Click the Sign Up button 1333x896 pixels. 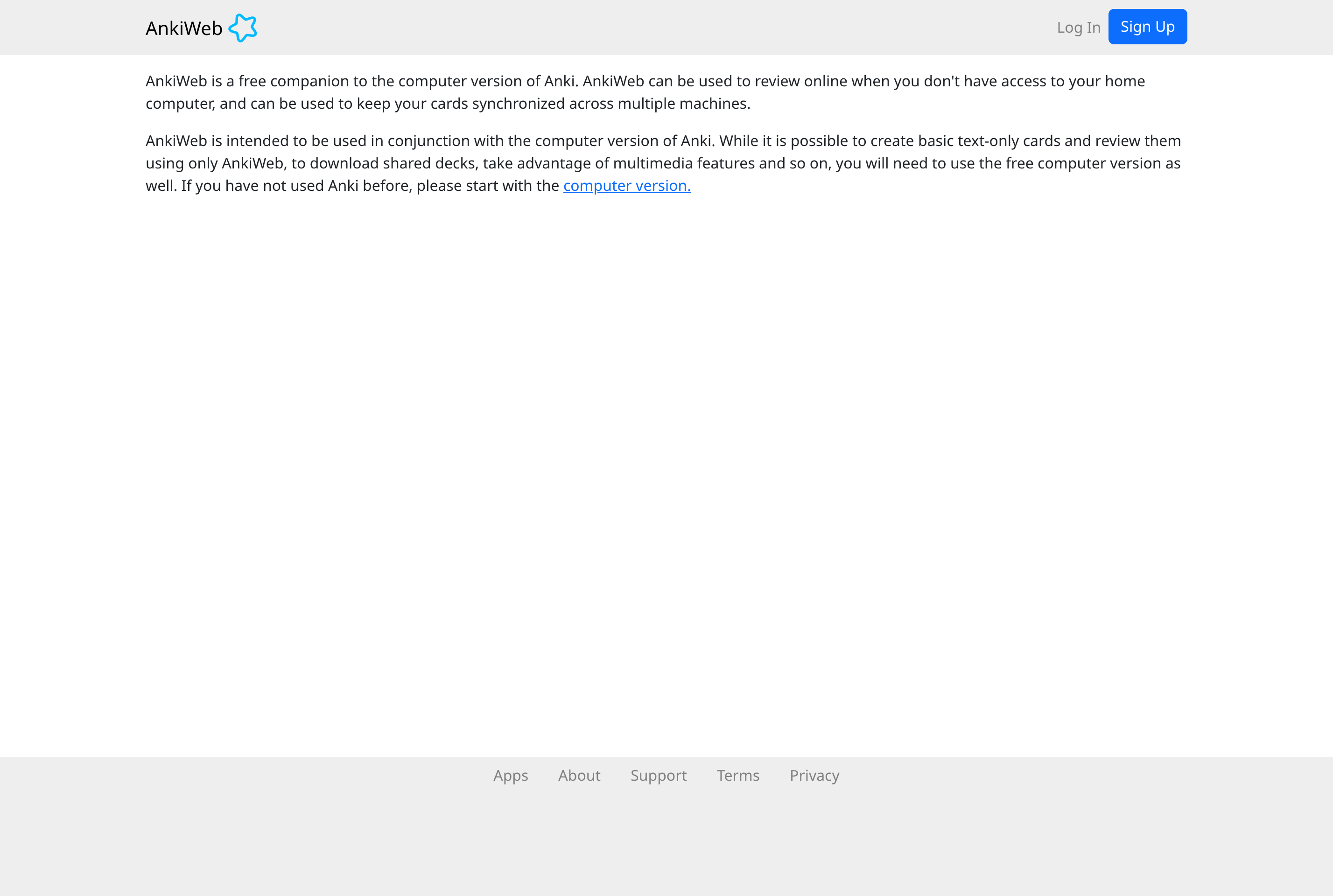pyautogui.click(x=1147, y=26)
